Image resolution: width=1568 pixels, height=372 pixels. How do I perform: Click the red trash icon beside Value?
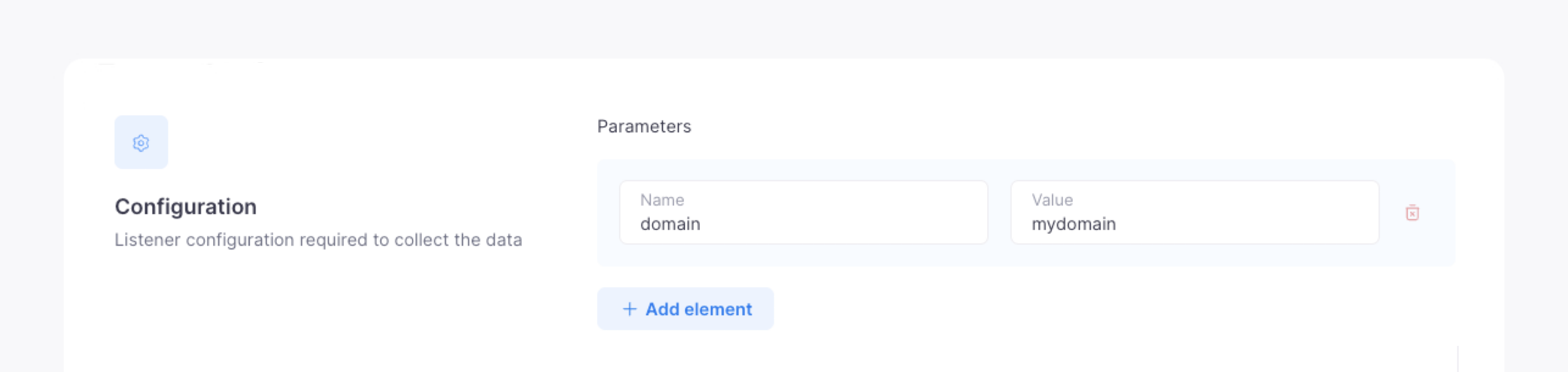[1412, 213]
